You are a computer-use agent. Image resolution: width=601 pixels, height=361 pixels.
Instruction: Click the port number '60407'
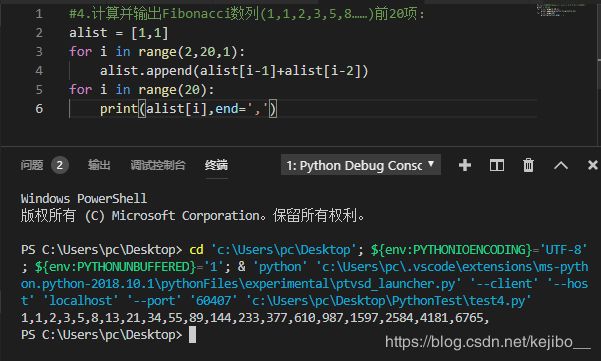[213, 301]
